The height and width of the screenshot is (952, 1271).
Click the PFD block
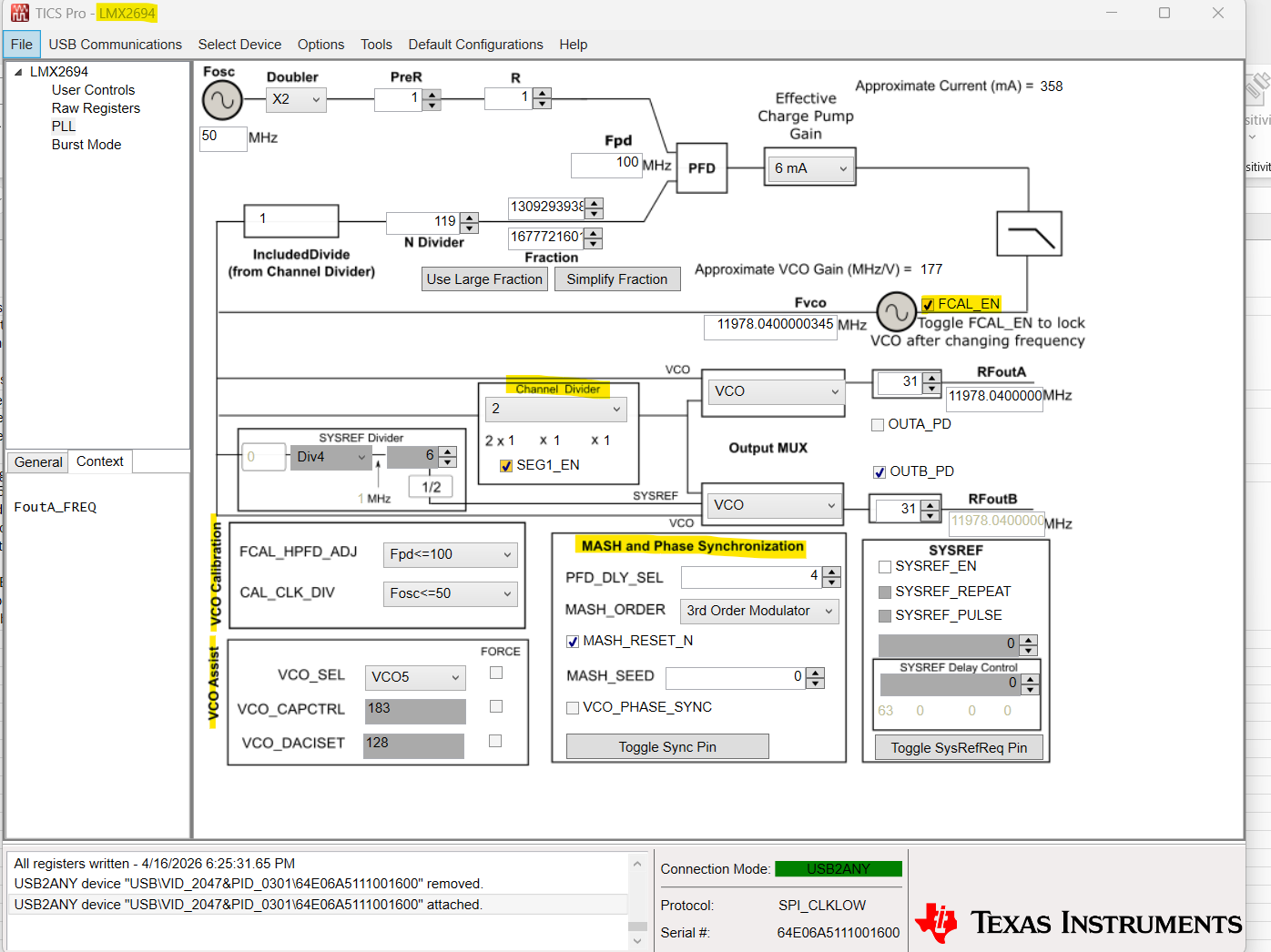coord(701,168)
